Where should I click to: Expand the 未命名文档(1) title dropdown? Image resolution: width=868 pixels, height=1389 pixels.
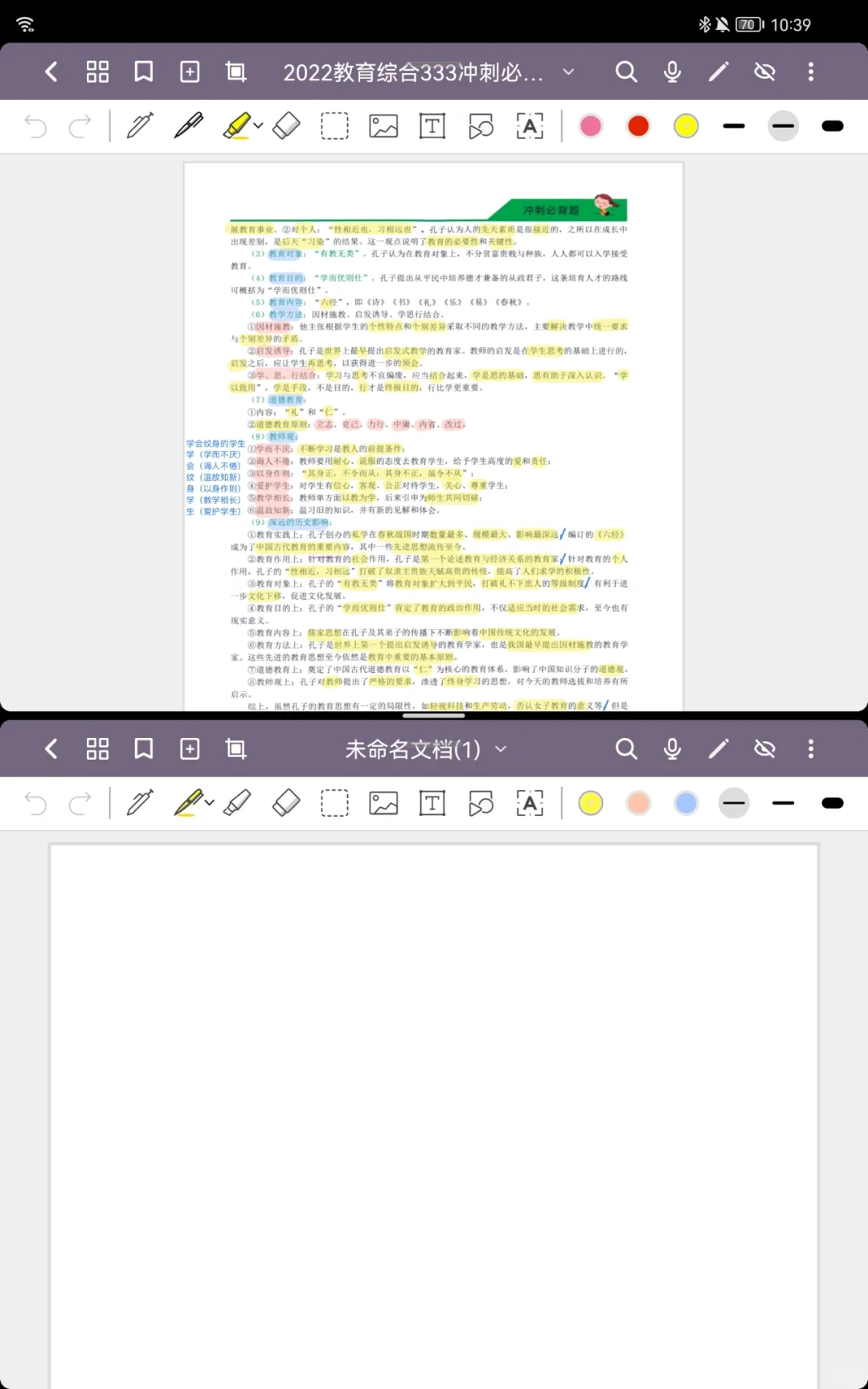[501, 749]
